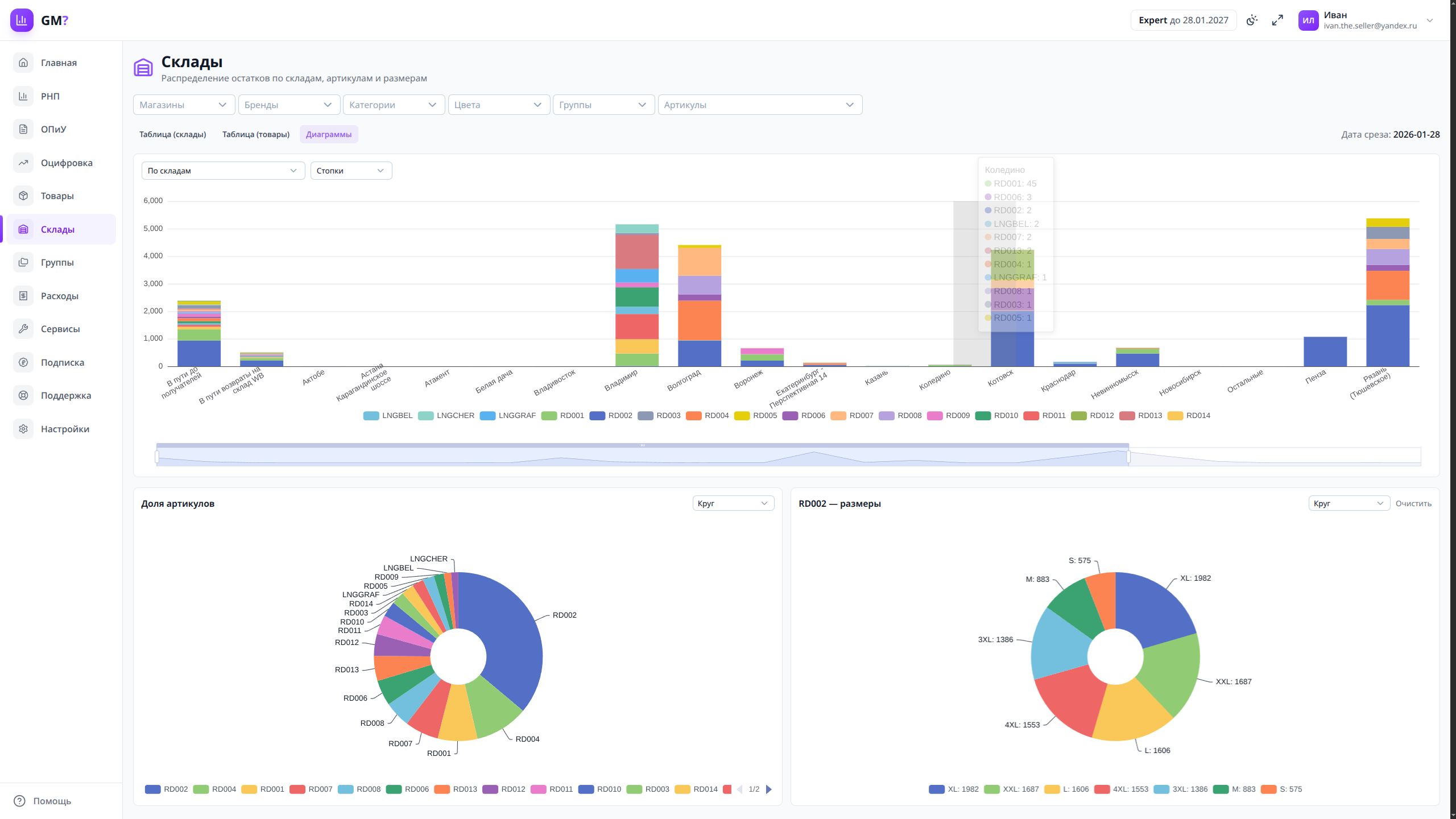Switch to Таблица (склады) tab
The image size is (1456, 819).
[172, 135]
